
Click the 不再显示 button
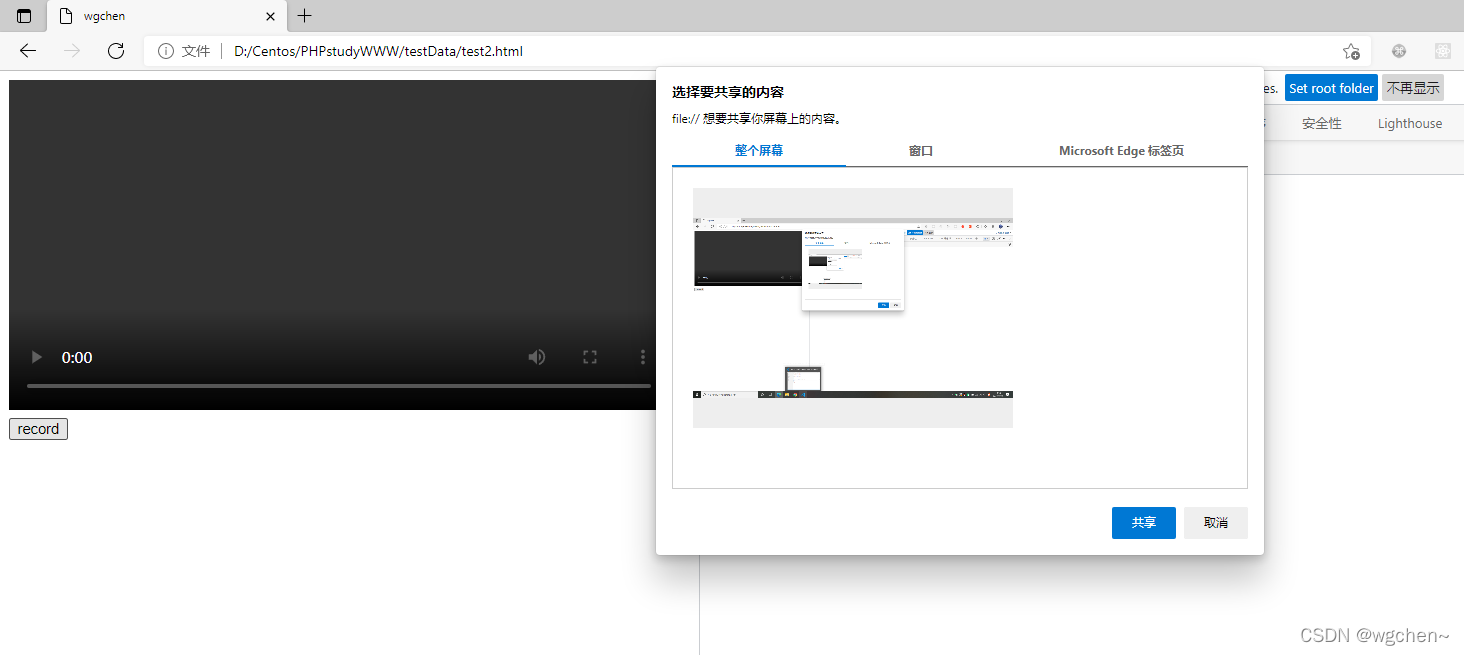coord(1413,88)
